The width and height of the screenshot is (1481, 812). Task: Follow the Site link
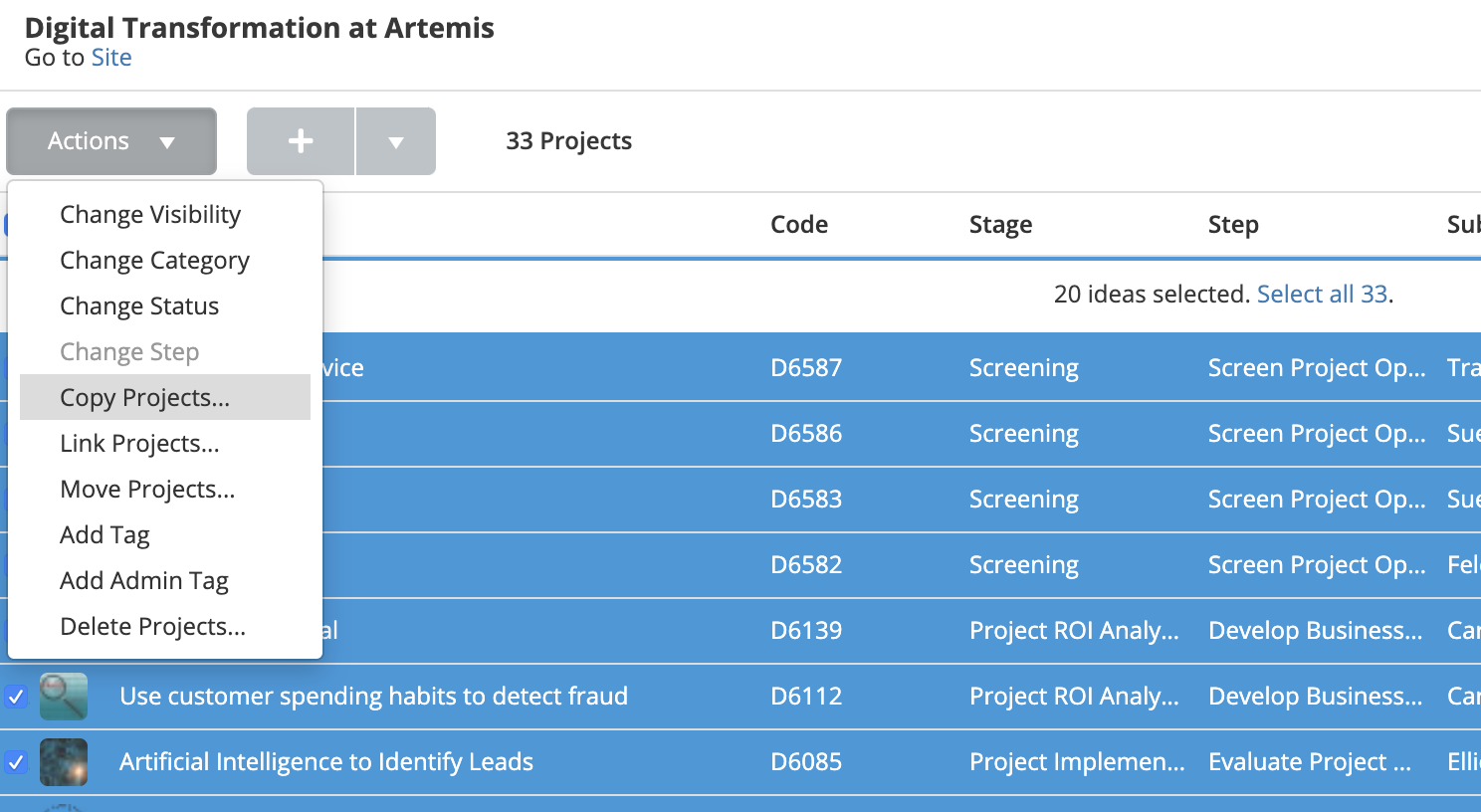coord(111,58)
